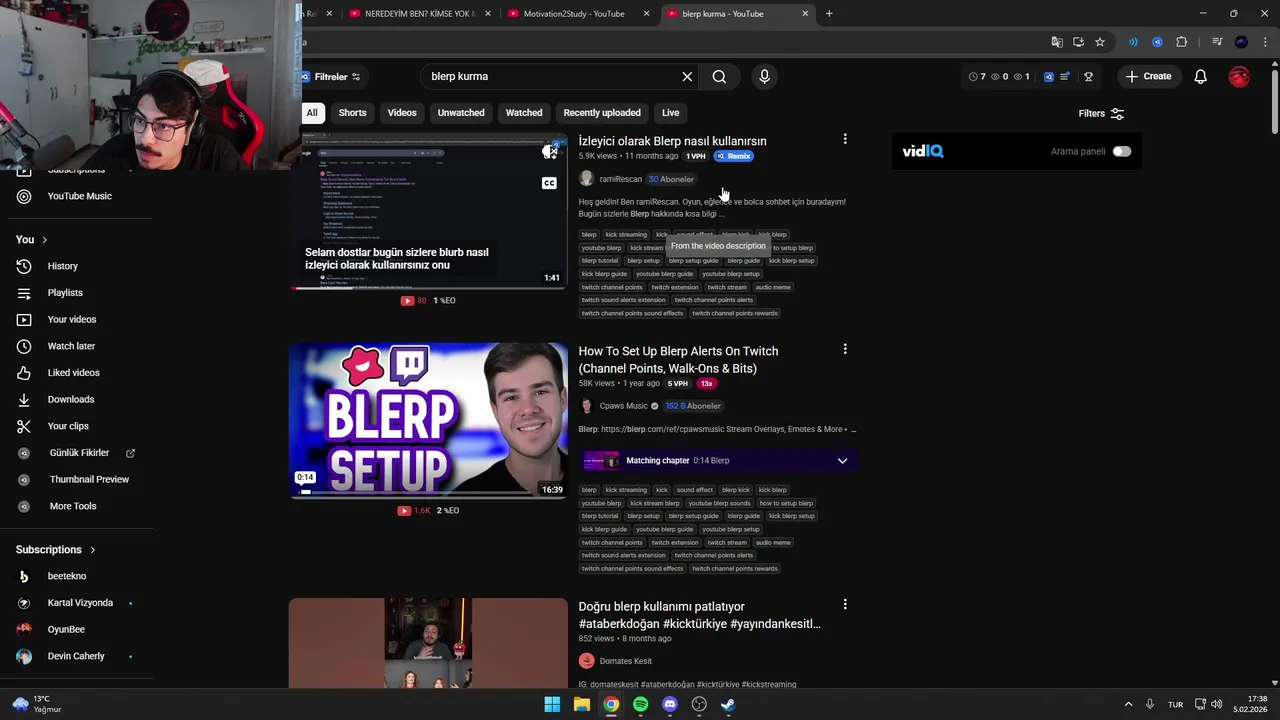This screenshot has width=1280, height=720.
Task: Open the Chrome extensions puzzle icon
Action: 1182,42
